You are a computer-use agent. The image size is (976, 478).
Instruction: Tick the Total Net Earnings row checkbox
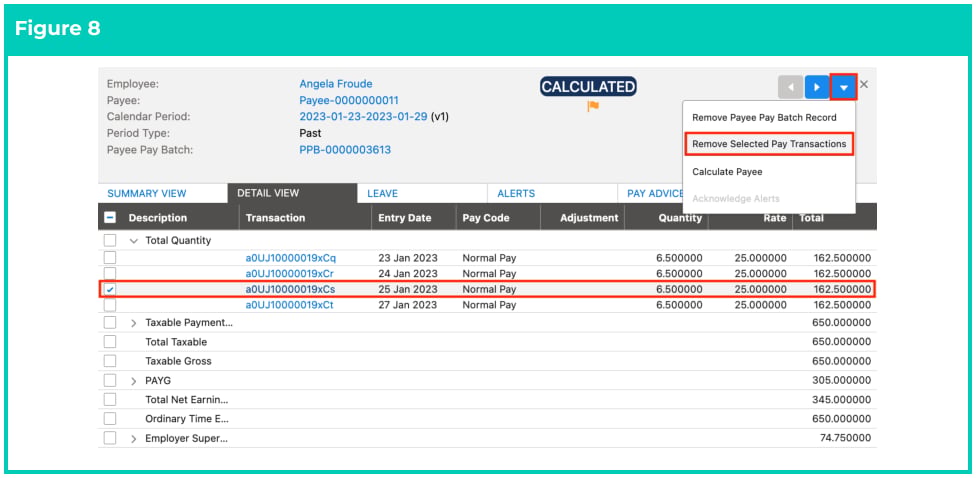110,400
